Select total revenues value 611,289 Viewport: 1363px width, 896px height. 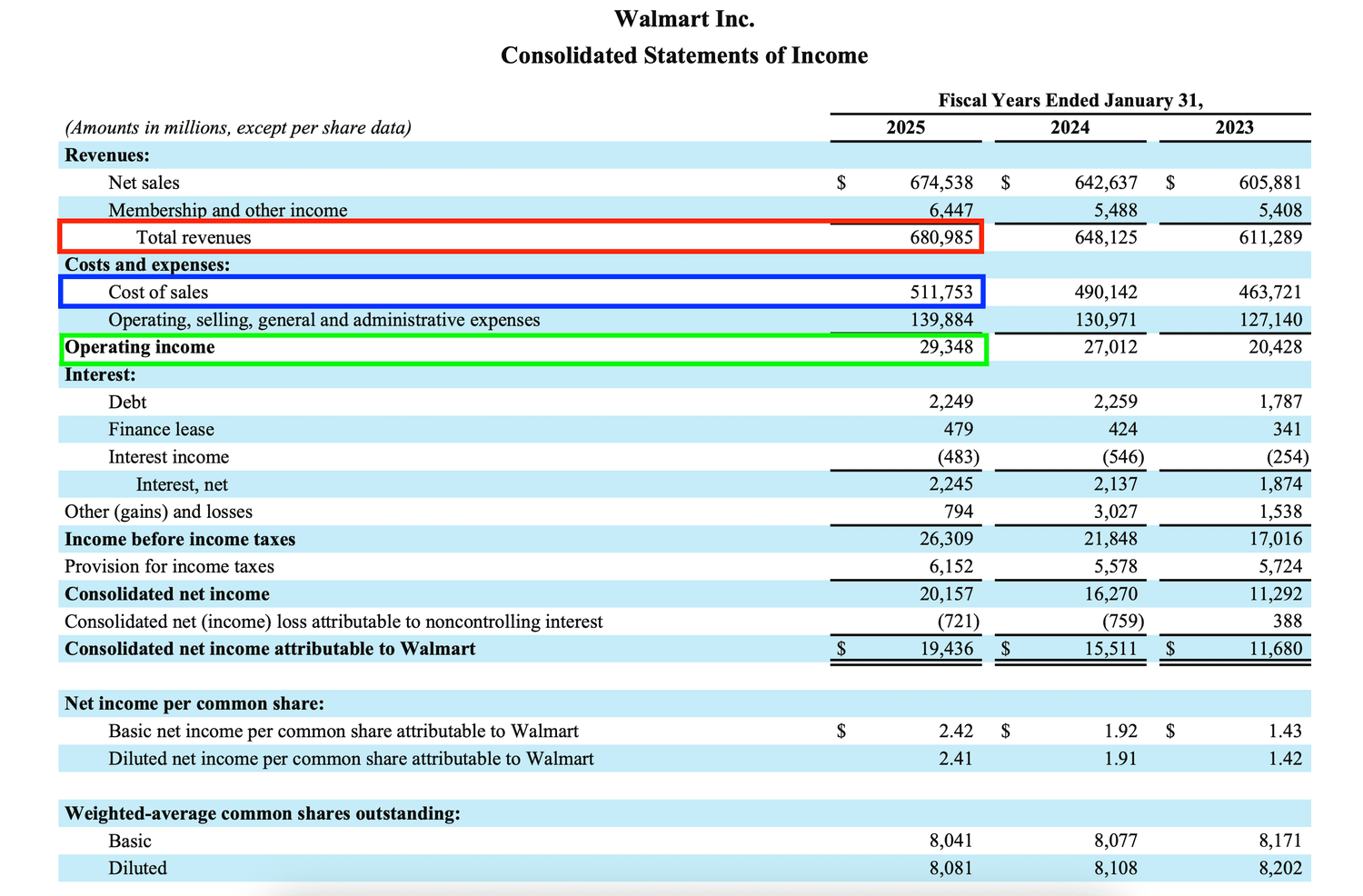(x=1270, y=238)
